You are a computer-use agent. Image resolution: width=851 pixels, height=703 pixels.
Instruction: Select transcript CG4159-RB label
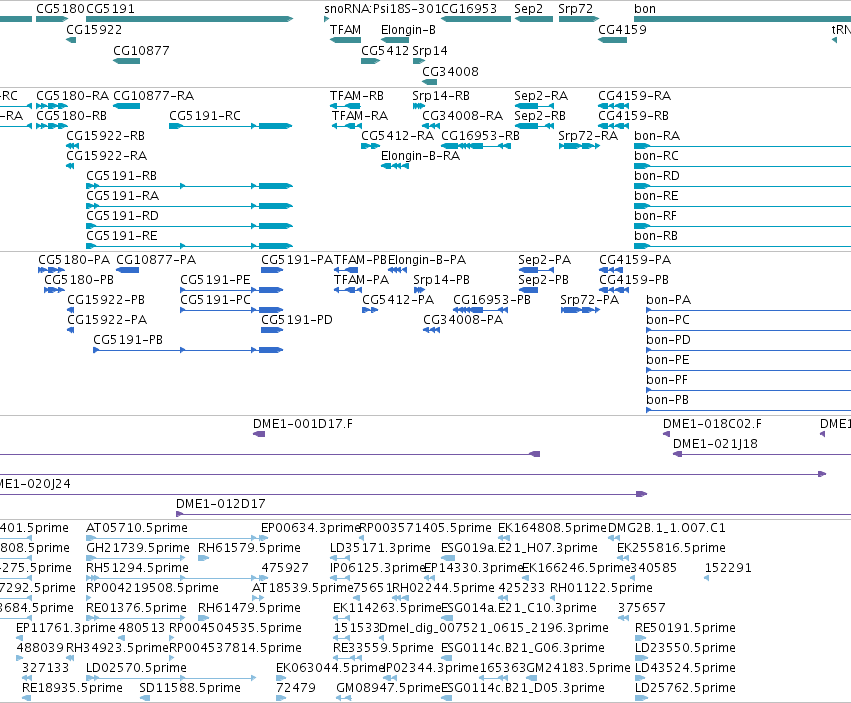pos(633,116)
